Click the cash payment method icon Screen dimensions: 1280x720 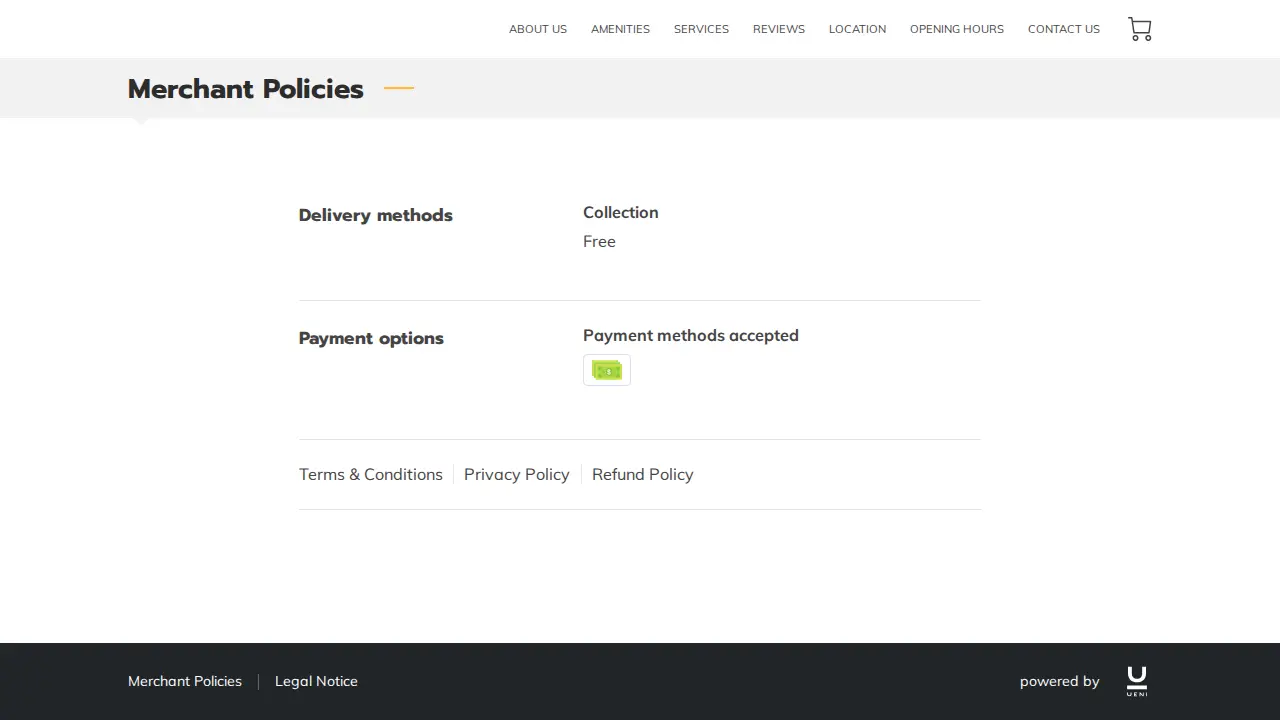tap(607, 370)
